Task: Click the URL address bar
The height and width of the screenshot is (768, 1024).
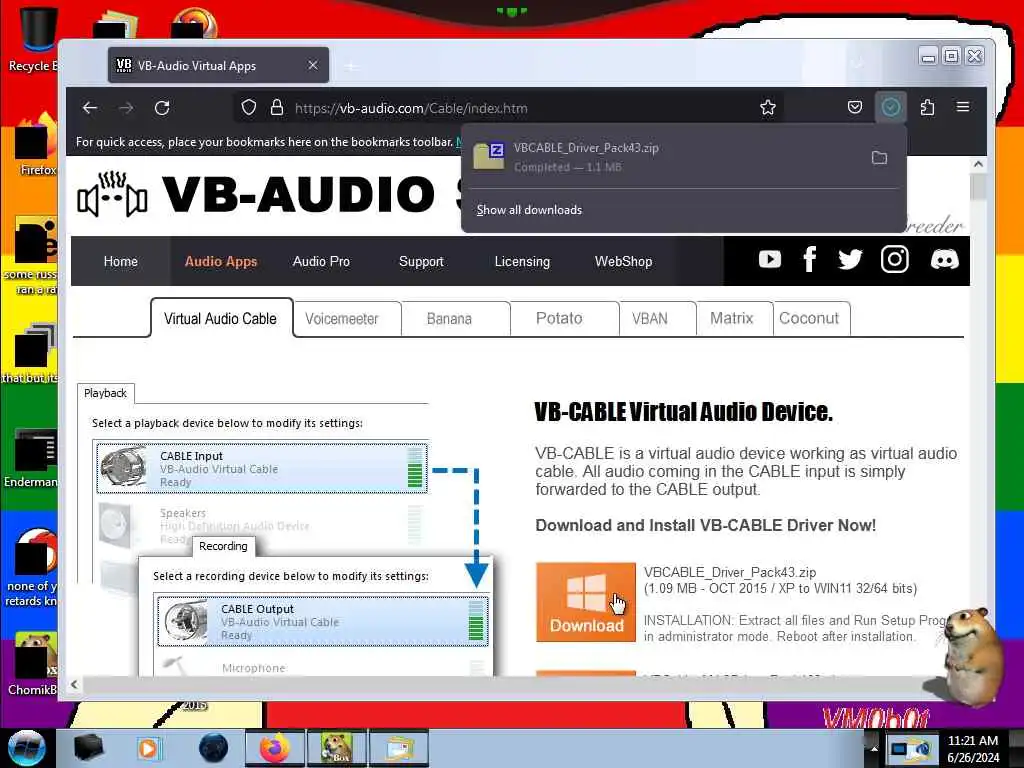Action: point(509,108)
